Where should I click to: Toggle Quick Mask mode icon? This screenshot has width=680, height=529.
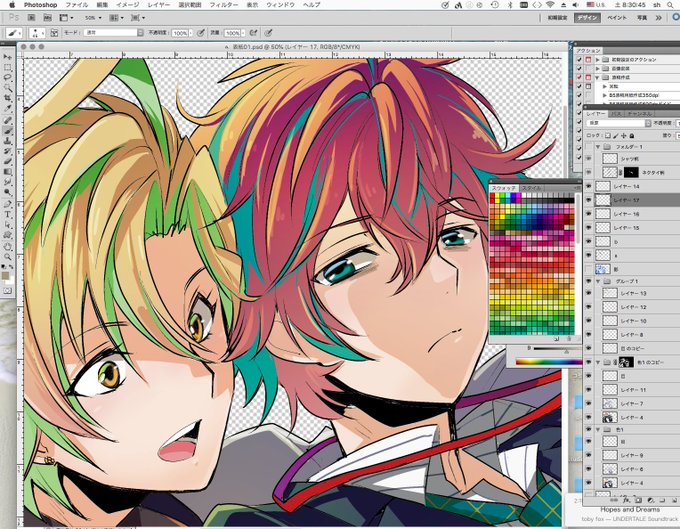coord(7,291)
